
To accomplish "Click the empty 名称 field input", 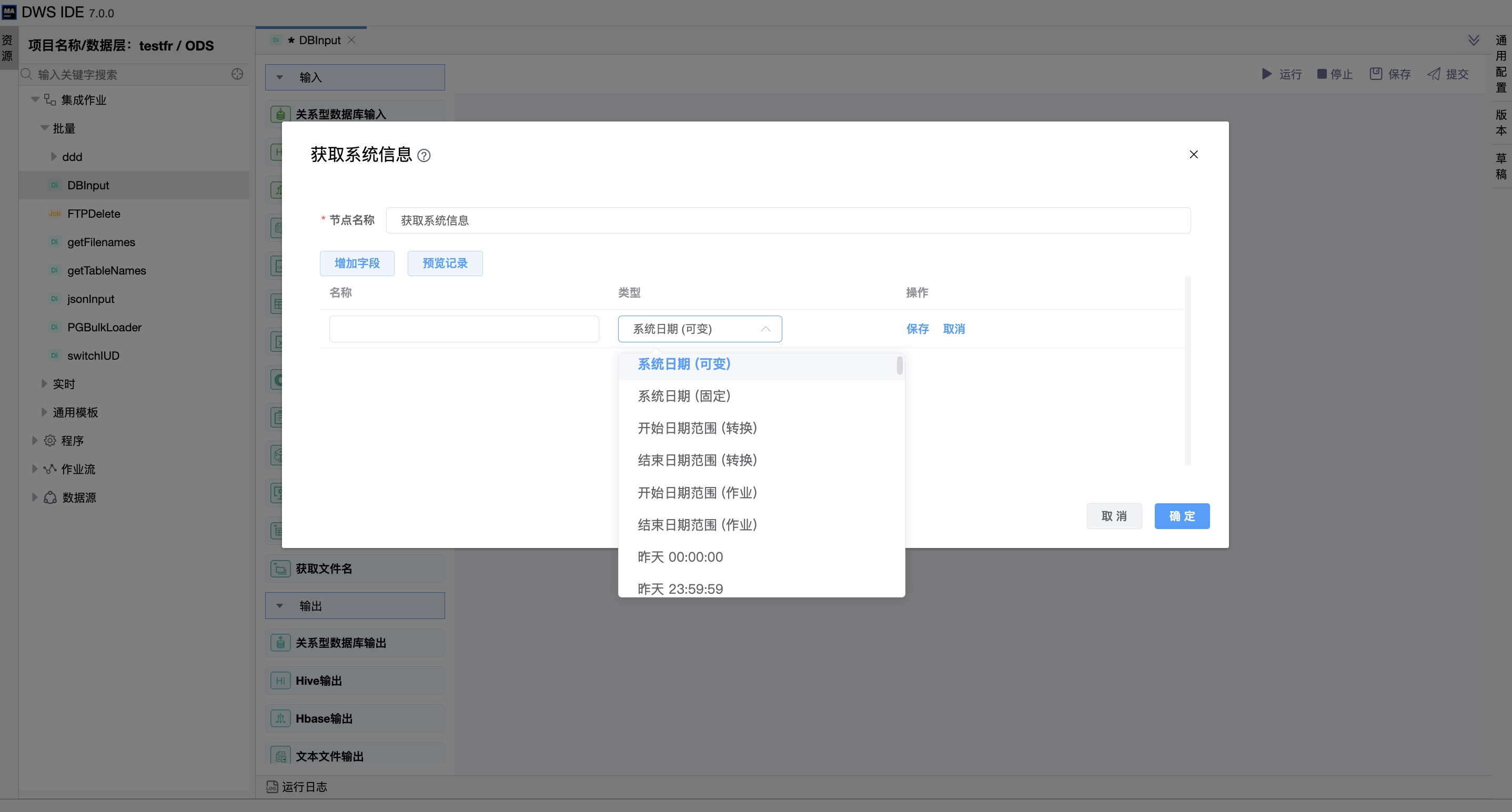I will [x=463, y=329].
